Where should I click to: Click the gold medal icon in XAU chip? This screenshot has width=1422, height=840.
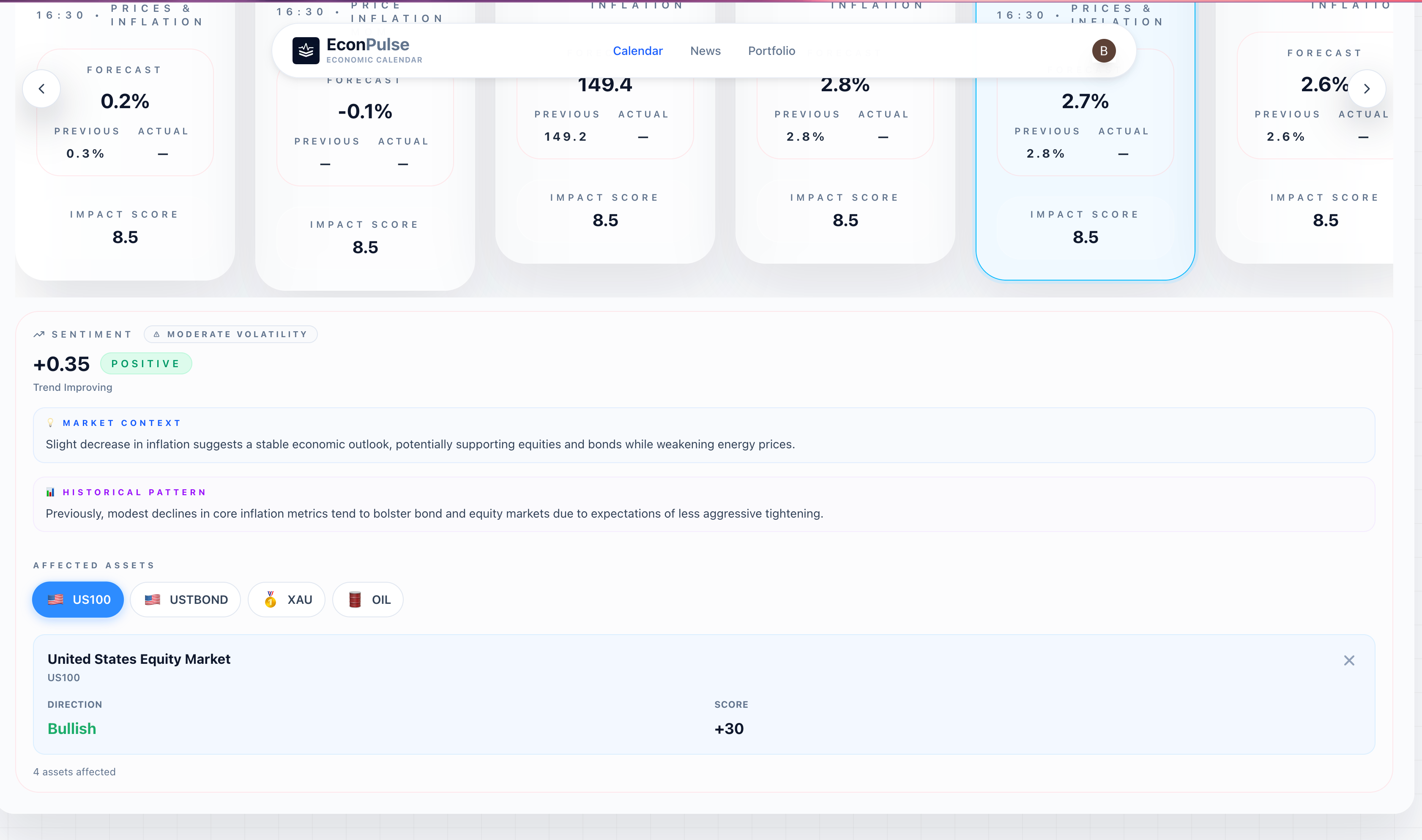[271, 600]
